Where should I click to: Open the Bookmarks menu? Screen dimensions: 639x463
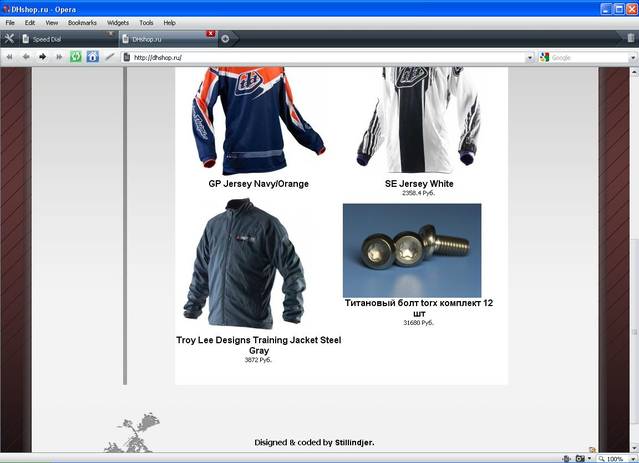coord(82,23)
